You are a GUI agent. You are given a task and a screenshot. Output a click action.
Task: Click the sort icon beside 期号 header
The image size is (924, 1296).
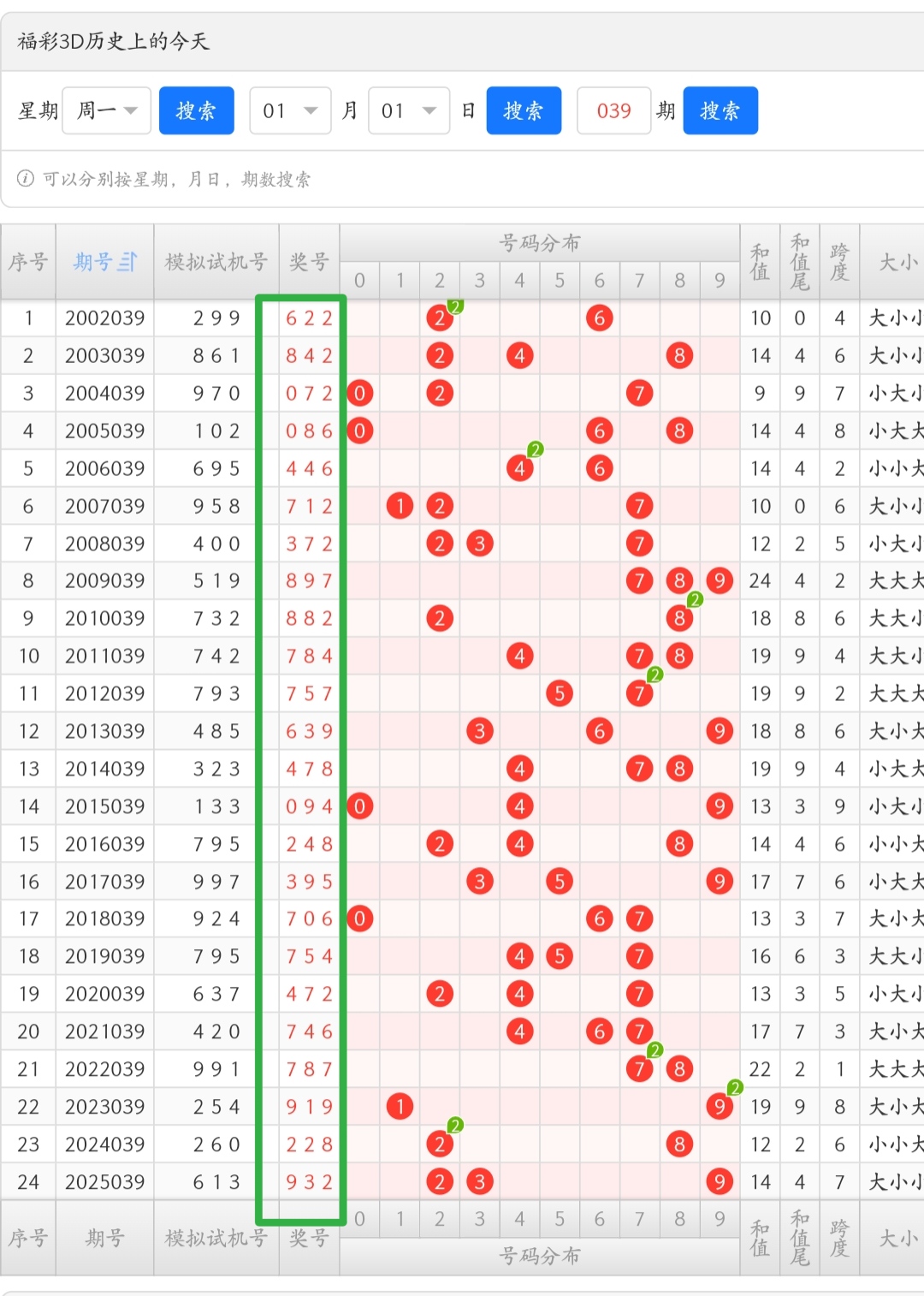point(127,262)
